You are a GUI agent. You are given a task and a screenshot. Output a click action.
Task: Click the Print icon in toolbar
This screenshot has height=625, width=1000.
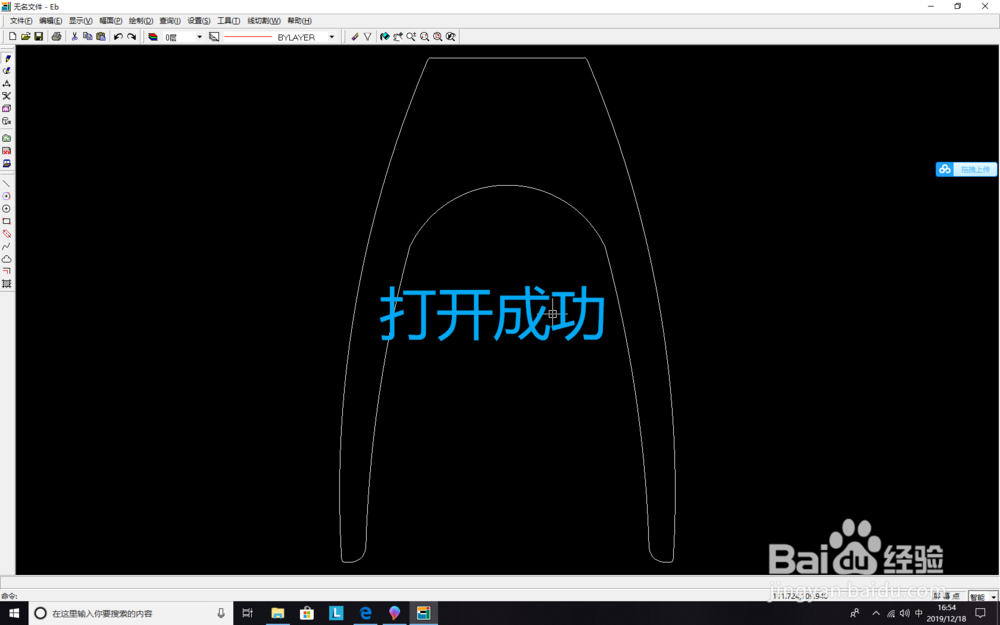pos(56,37)
